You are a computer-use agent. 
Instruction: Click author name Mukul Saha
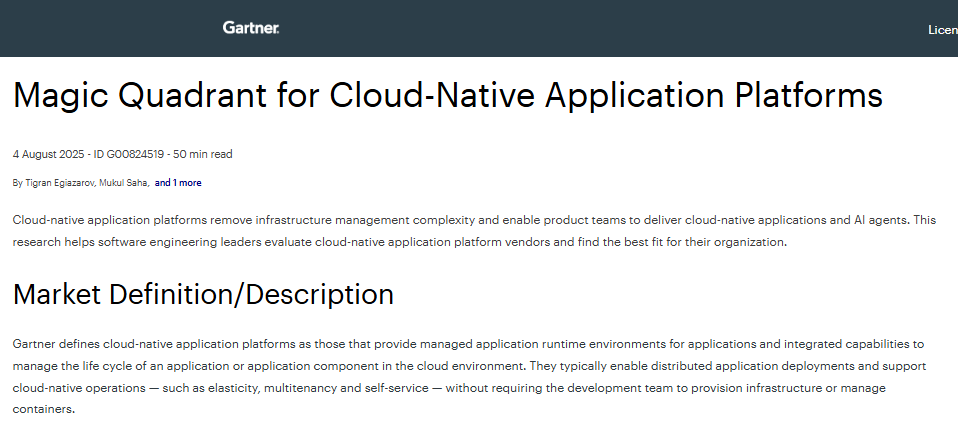[x=123, y=183]
